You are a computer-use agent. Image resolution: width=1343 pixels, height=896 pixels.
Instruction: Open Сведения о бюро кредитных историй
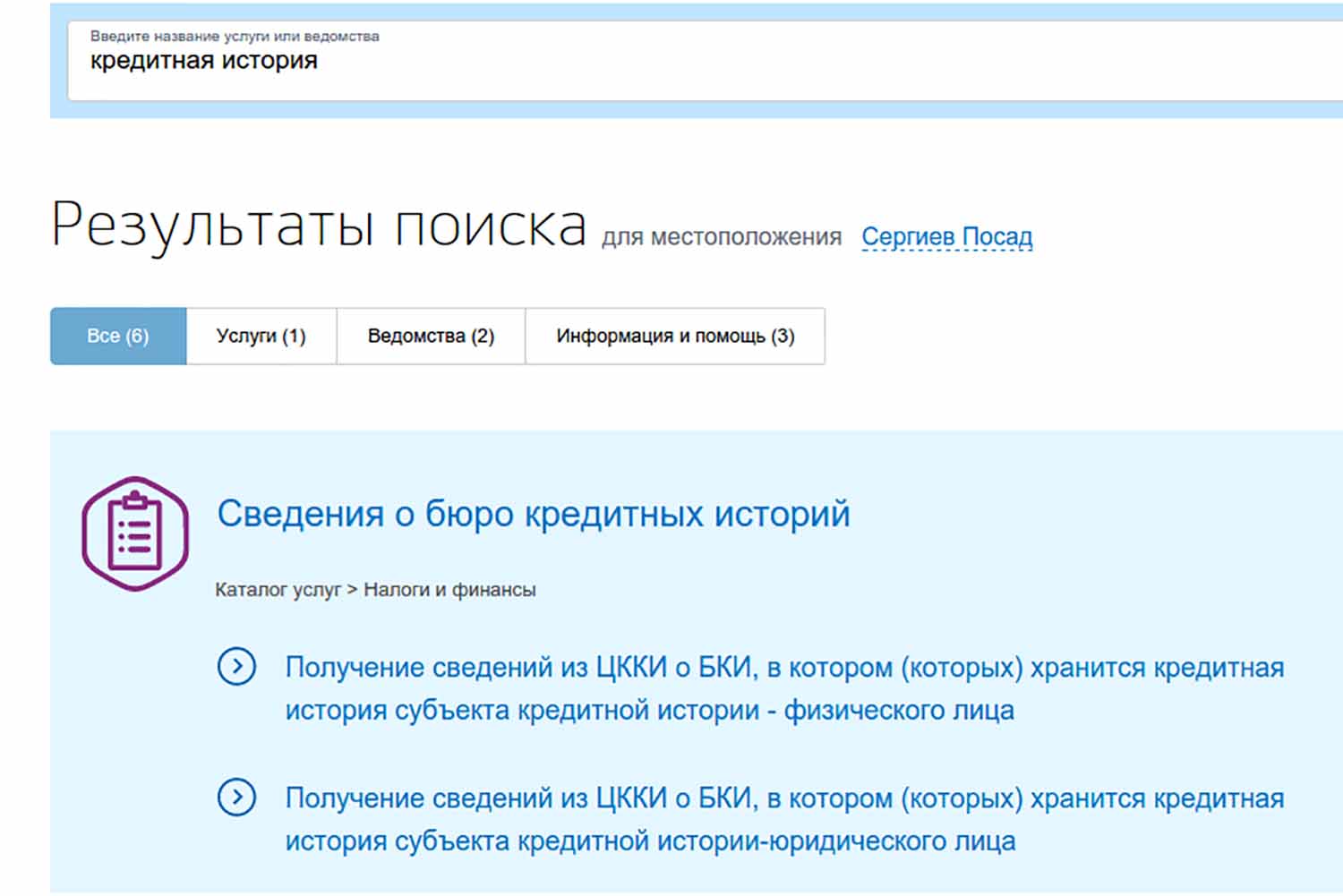534,514
